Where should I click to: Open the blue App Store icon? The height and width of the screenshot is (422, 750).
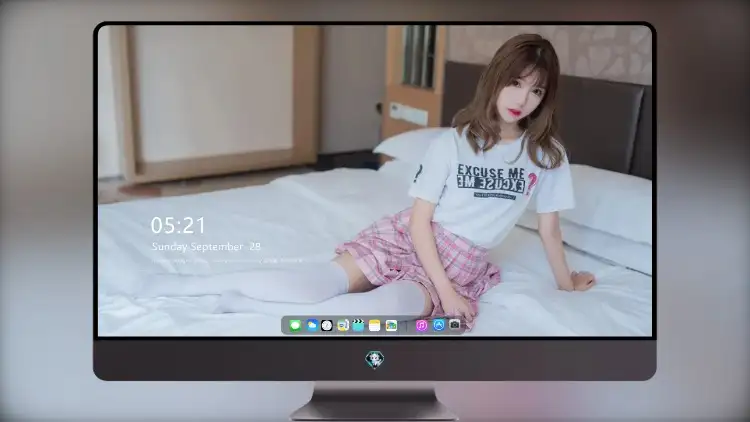439,325
